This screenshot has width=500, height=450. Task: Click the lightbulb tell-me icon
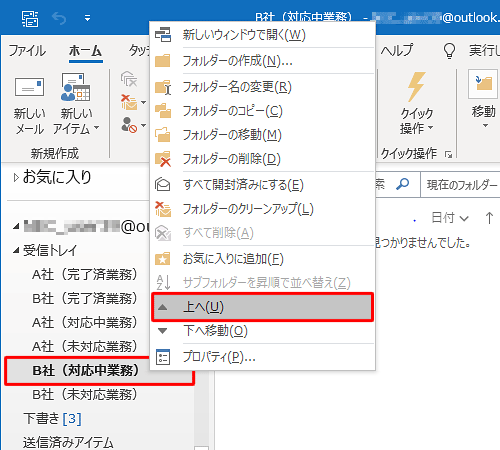(449, 51)
